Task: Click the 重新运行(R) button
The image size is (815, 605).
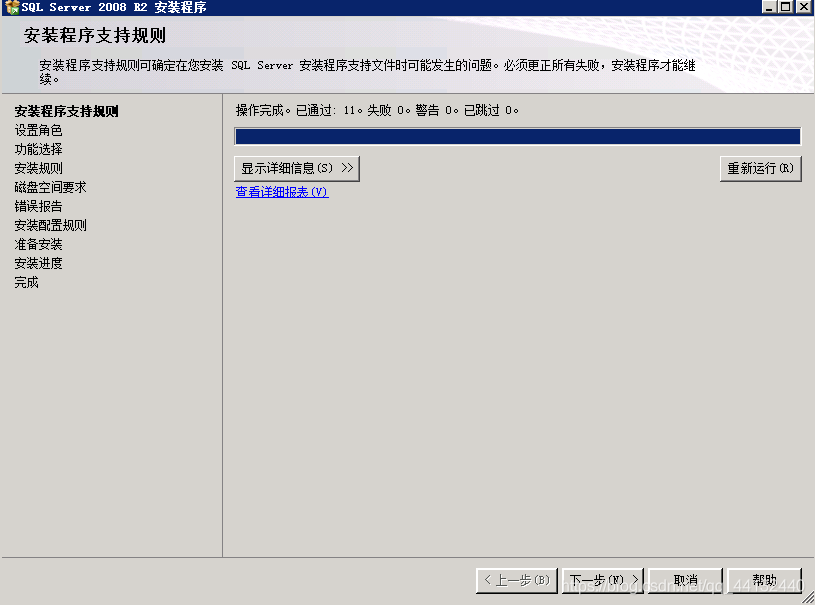Action: (760, 168)
